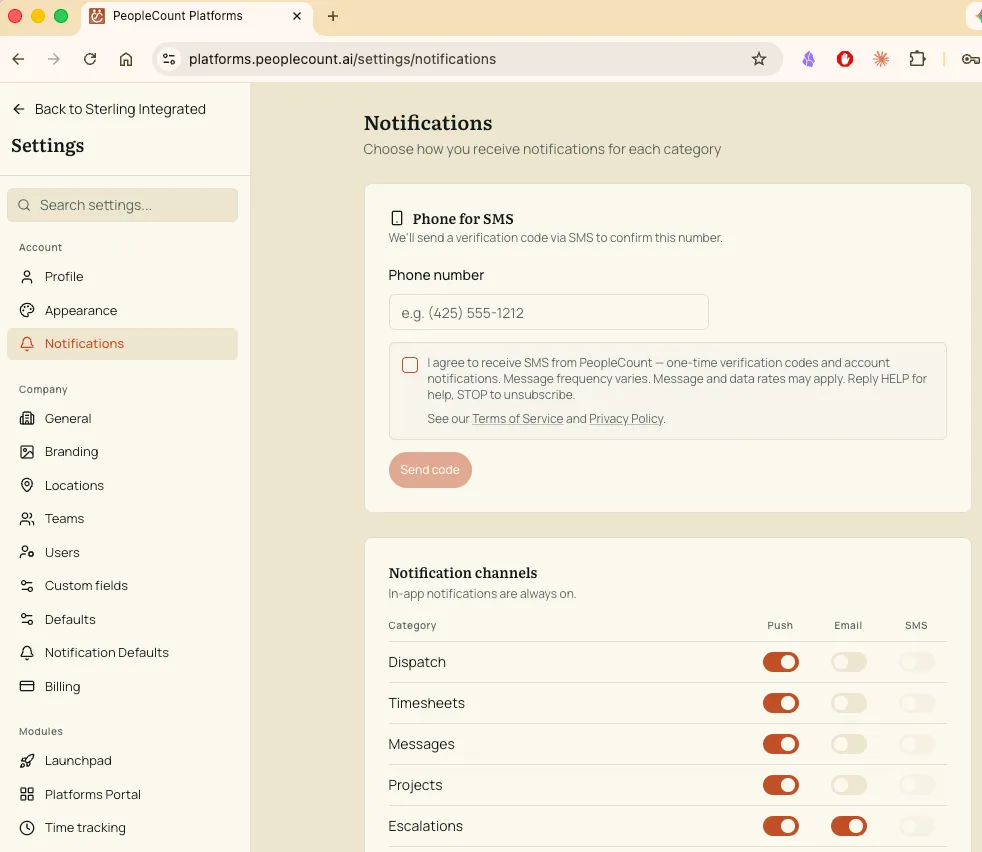The height and width of the screenshot is (852, 982).
Task: Enable Email for Projects
Action: [849, 785]
